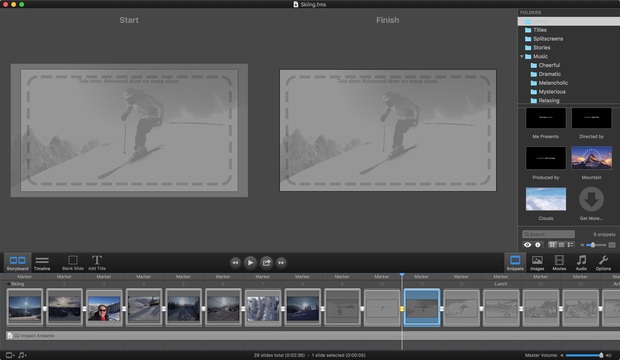Open the audio track popup at bottom-left
The height and width of the screenshot is (360, 620).
pyautogui.click(x=23, y=355)
